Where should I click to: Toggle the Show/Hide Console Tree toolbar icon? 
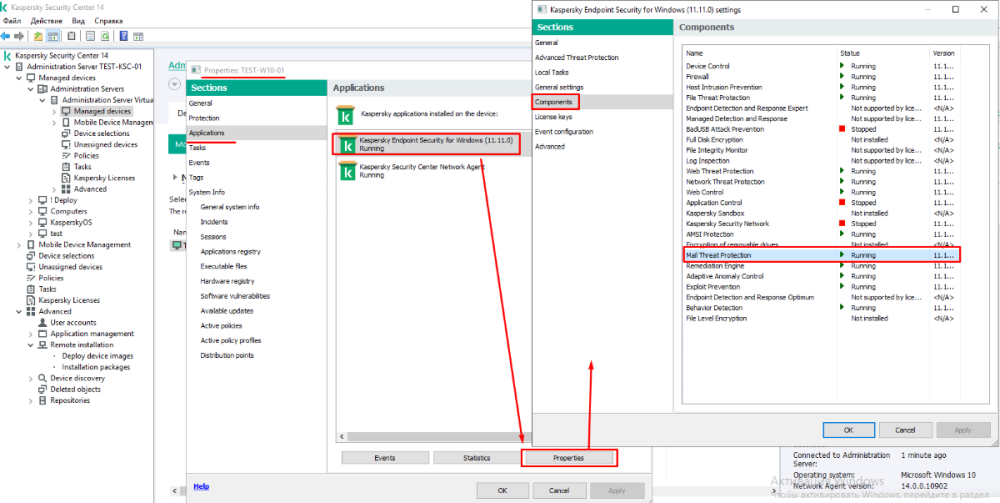click(x=53, y=36)
